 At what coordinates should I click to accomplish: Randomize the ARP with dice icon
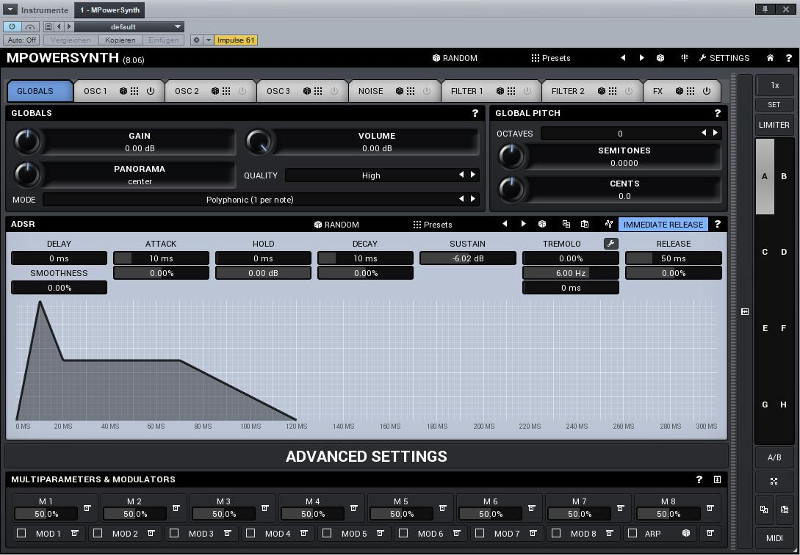point(686,533)
